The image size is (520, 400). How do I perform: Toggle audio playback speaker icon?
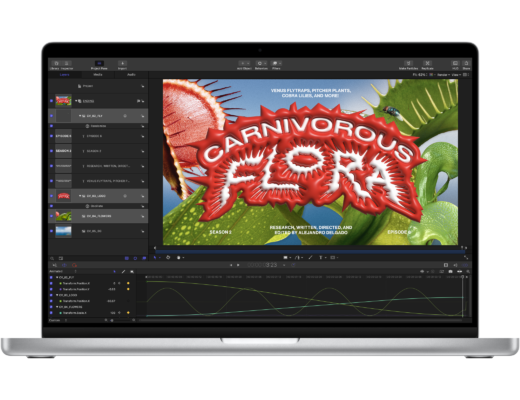coord(455,265)
